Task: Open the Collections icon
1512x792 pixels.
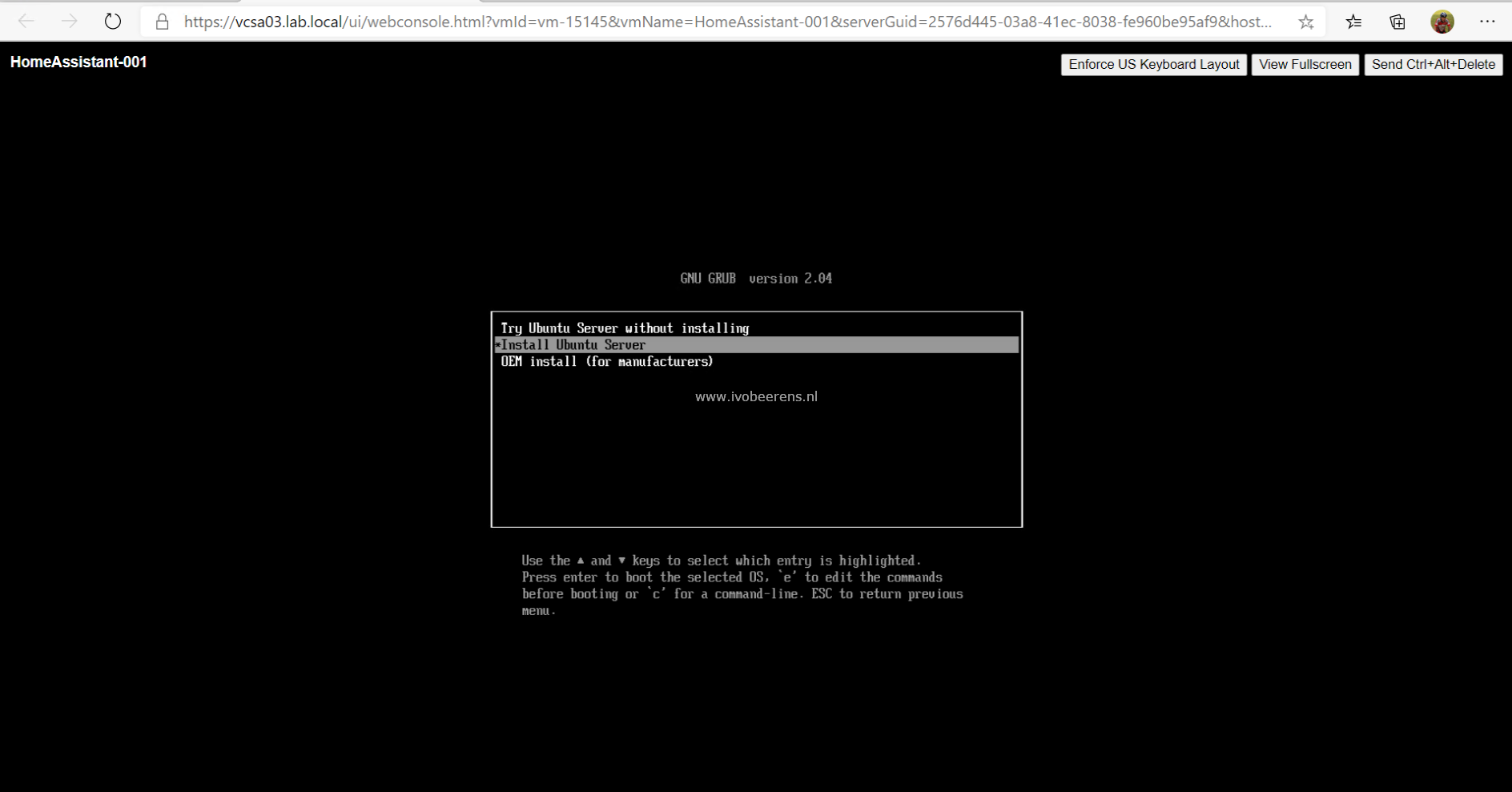Action: [x=1397, y=22]
